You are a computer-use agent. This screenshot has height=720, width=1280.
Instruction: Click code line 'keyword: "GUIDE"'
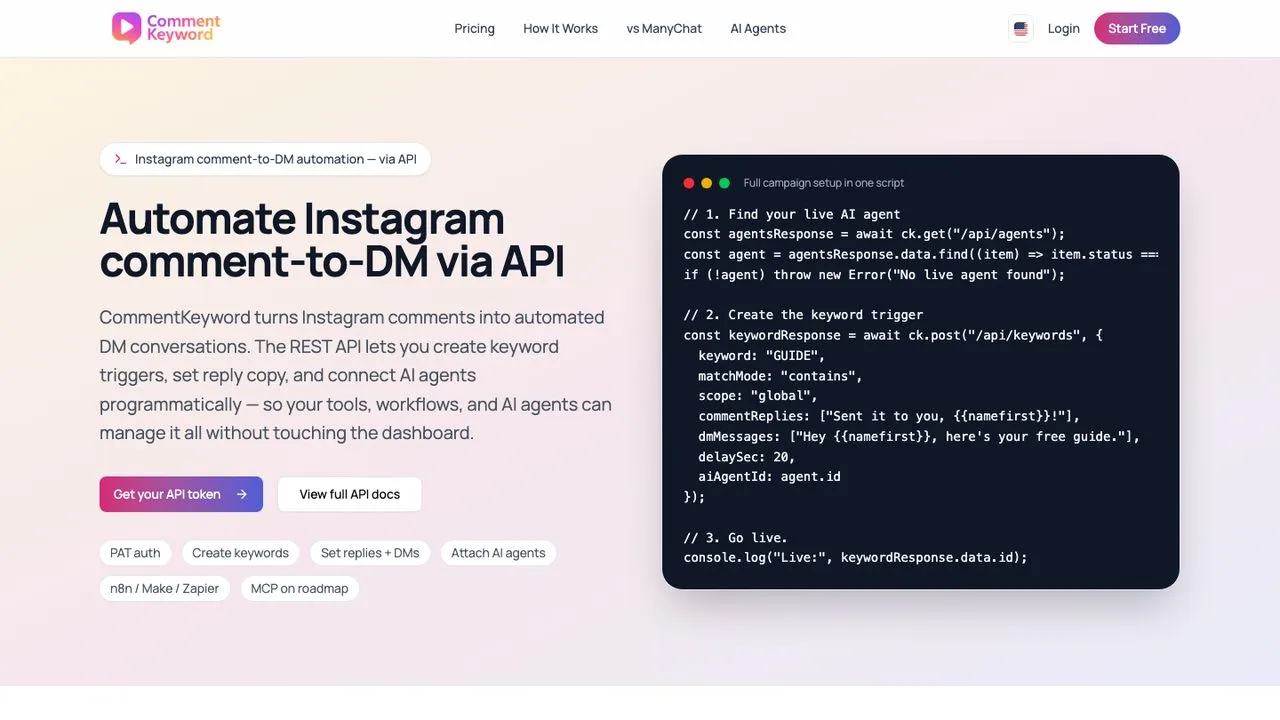click(762, 355)
